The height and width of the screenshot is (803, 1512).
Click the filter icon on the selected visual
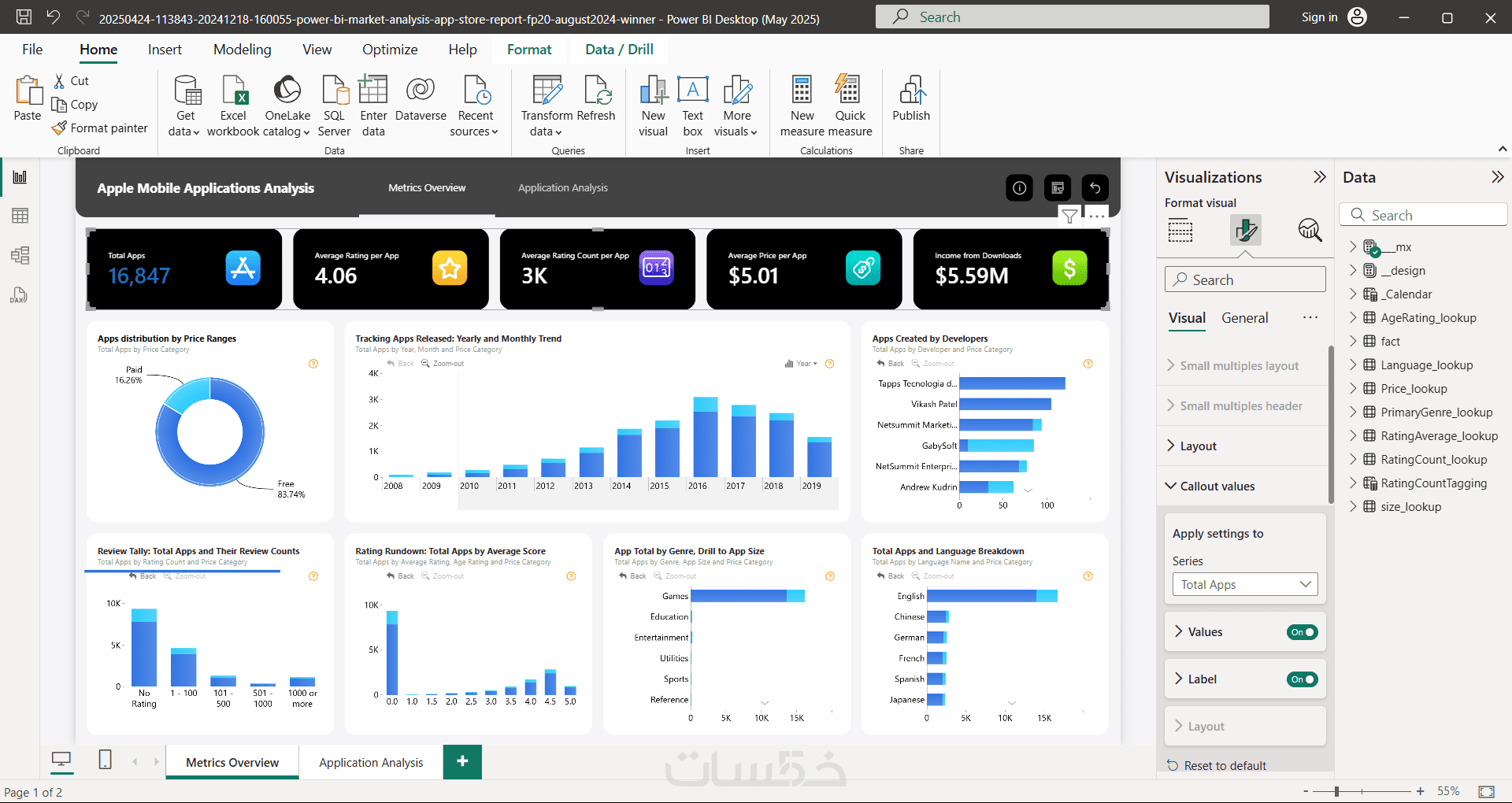[1069, 216]
